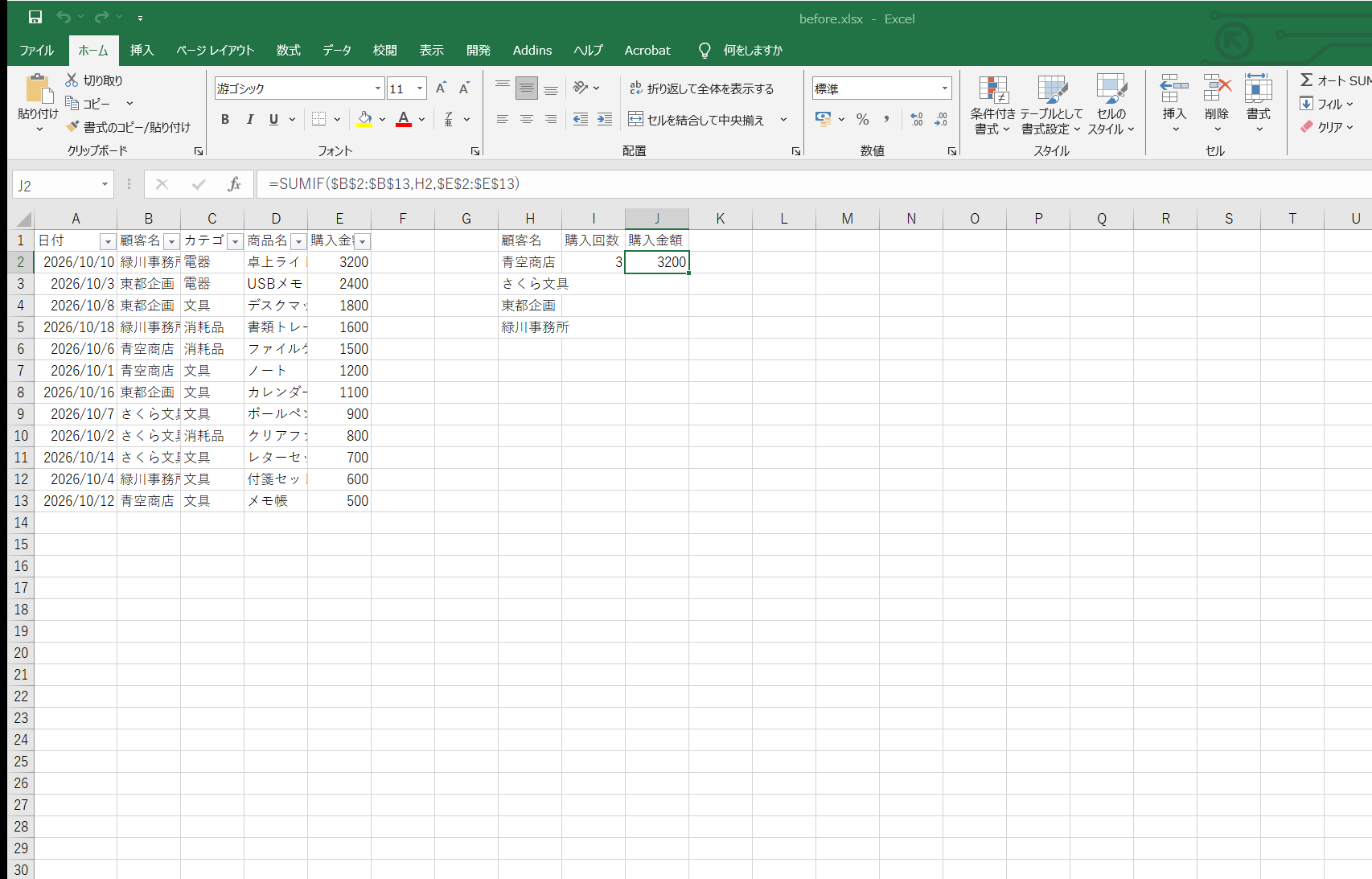Toggle Middle Align vertical alignment
Viewport: 1372px width, 879px height.
tap(527, 88)
